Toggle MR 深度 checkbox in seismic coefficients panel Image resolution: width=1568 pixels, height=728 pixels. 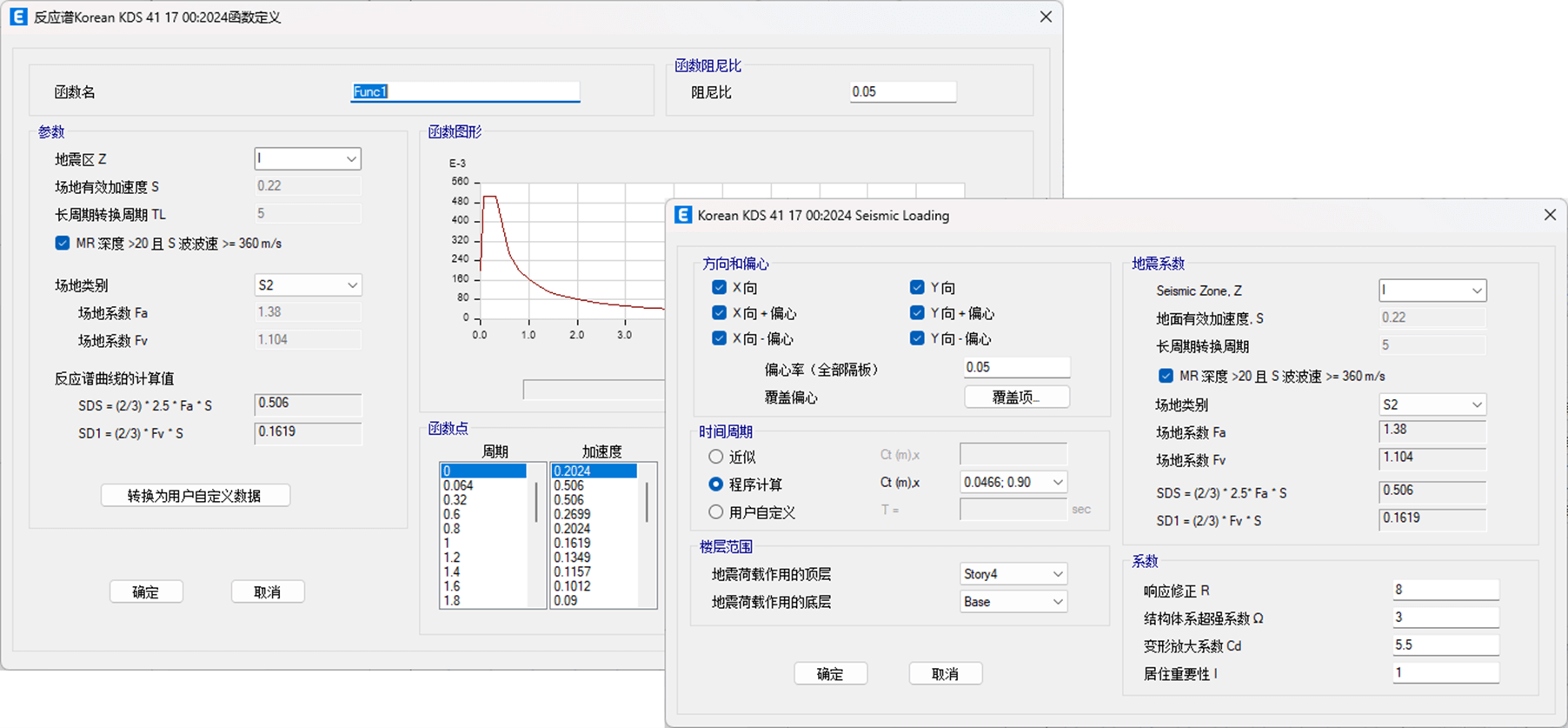point(1166,376)
